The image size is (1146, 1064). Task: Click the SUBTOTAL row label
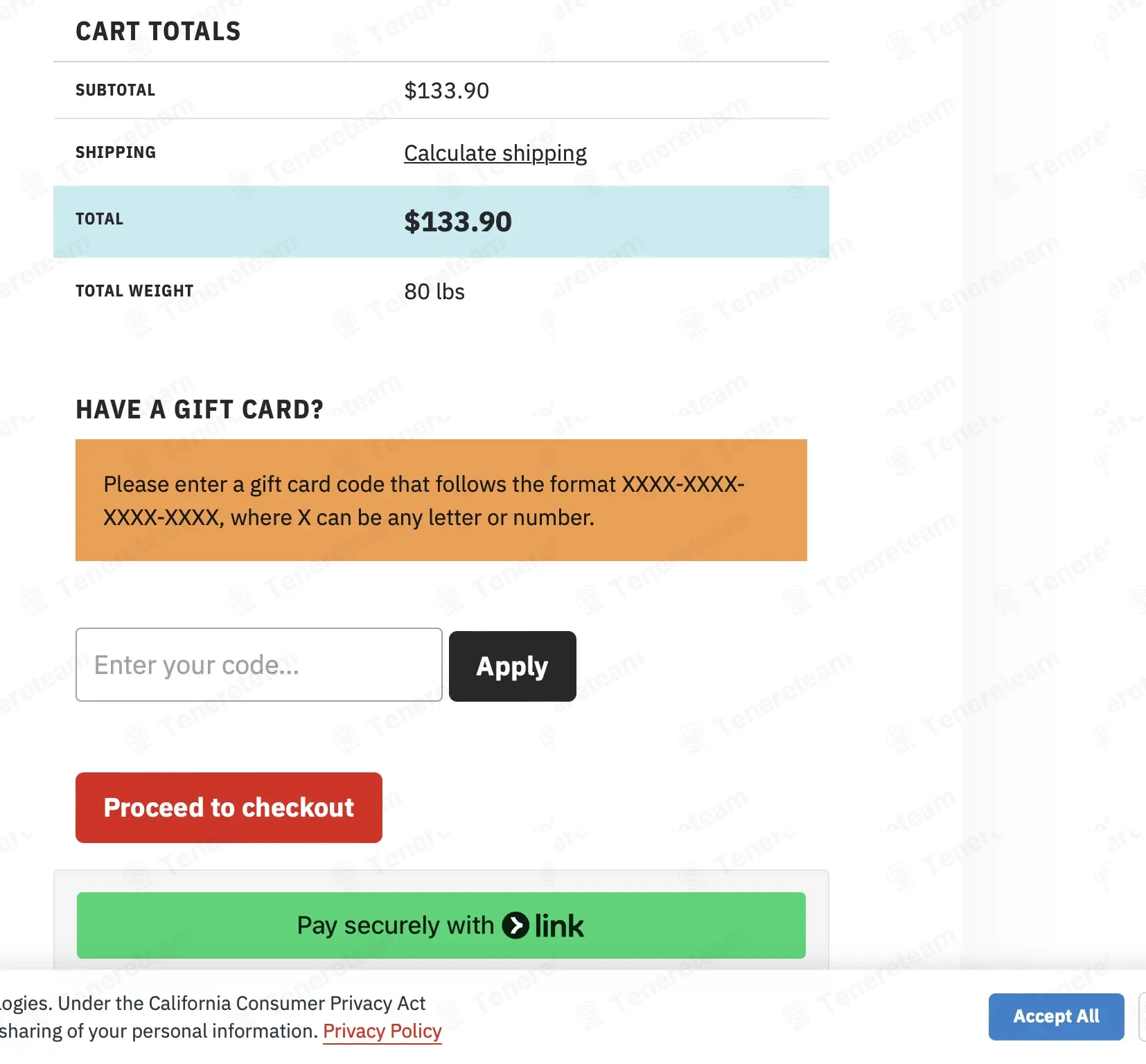point(115,90)
